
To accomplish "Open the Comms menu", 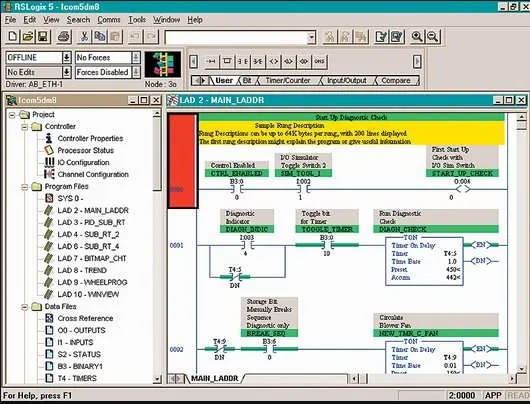I will tap(109, 20).
